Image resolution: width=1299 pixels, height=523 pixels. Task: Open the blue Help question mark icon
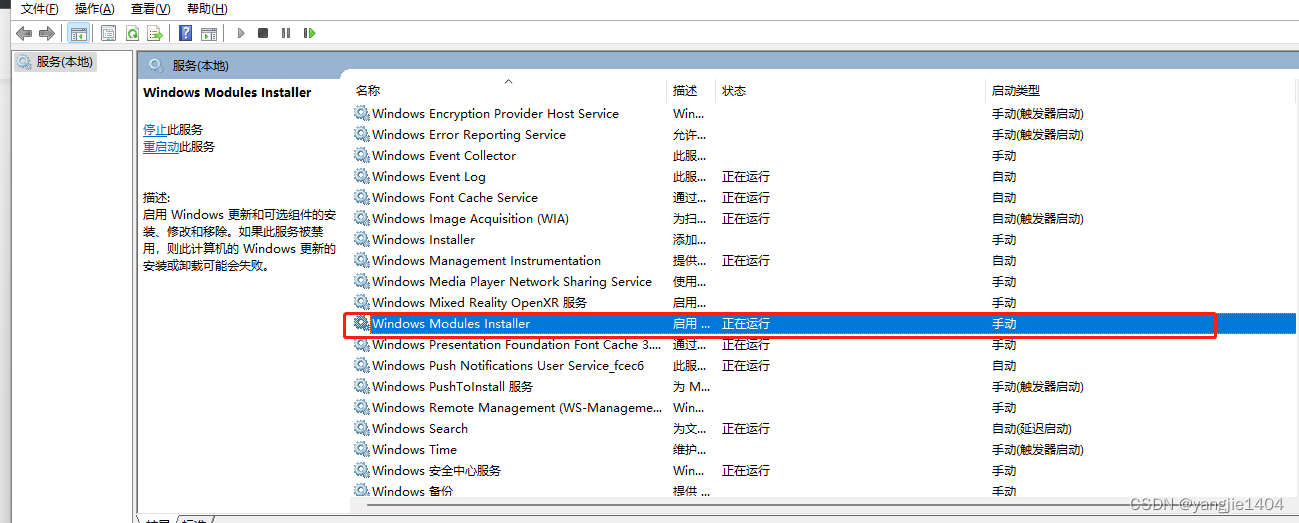pos(186,33)
